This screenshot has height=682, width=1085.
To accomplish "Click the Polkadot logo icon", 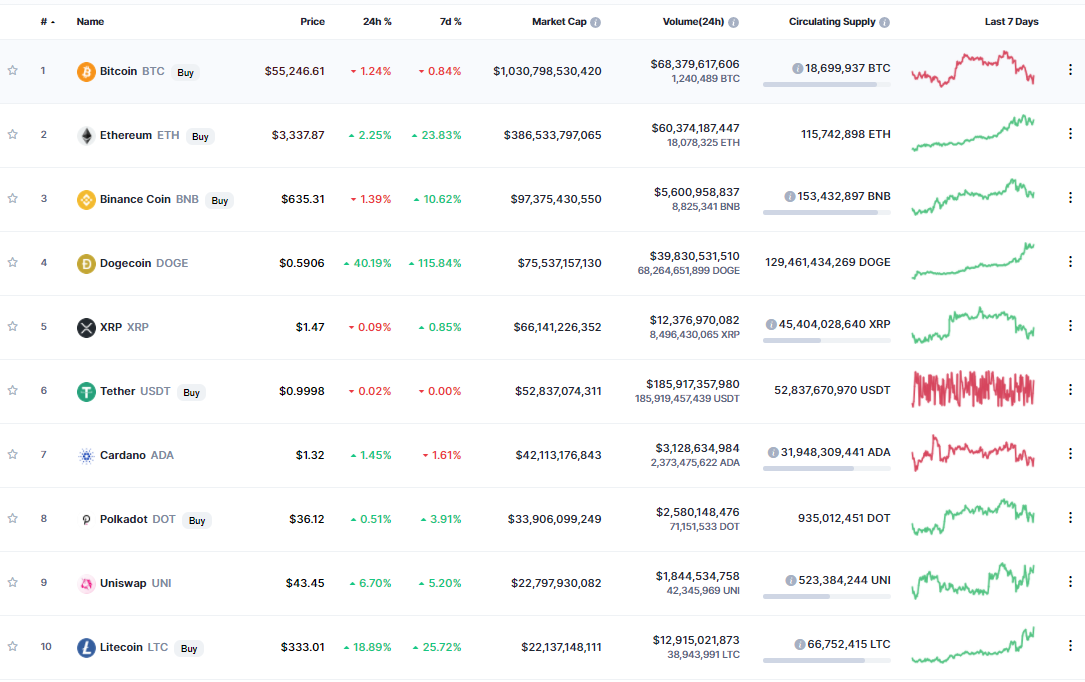I will pos(86,519).
